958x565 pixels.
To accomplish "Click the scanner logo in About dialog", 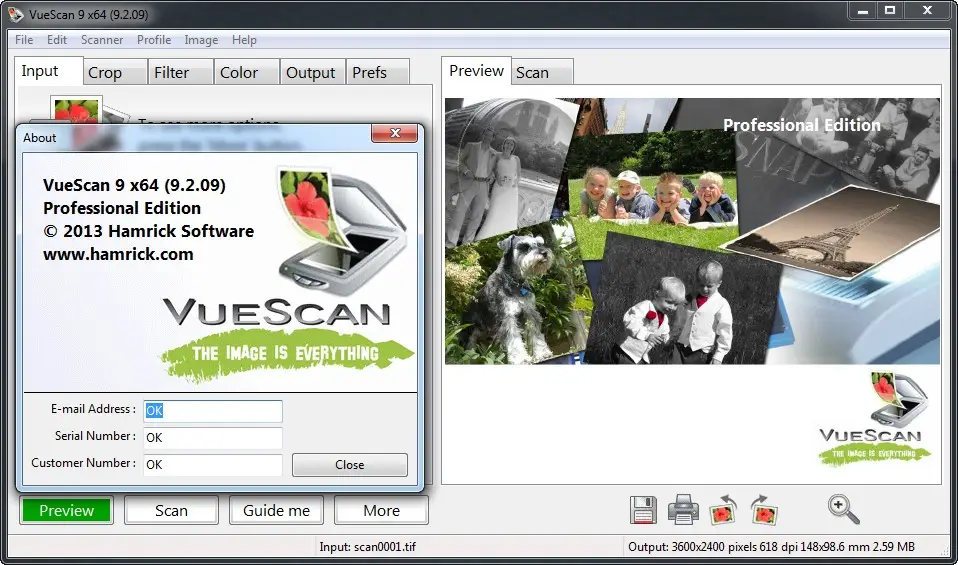I will point(342,231).
